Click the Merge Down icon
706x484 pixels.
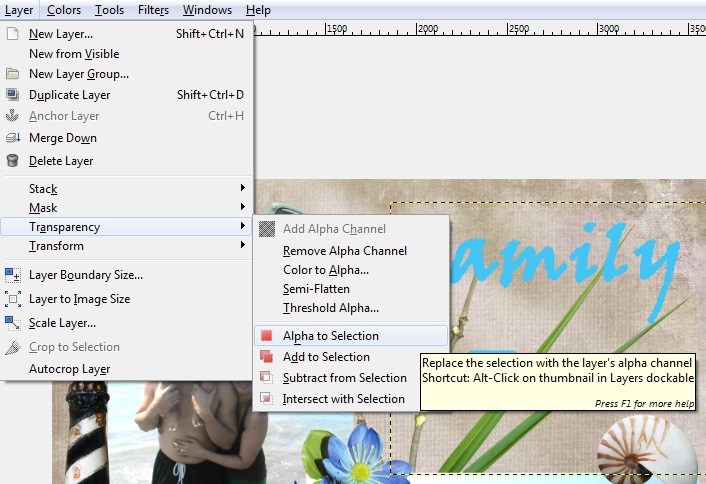click(x=13, y=138)
